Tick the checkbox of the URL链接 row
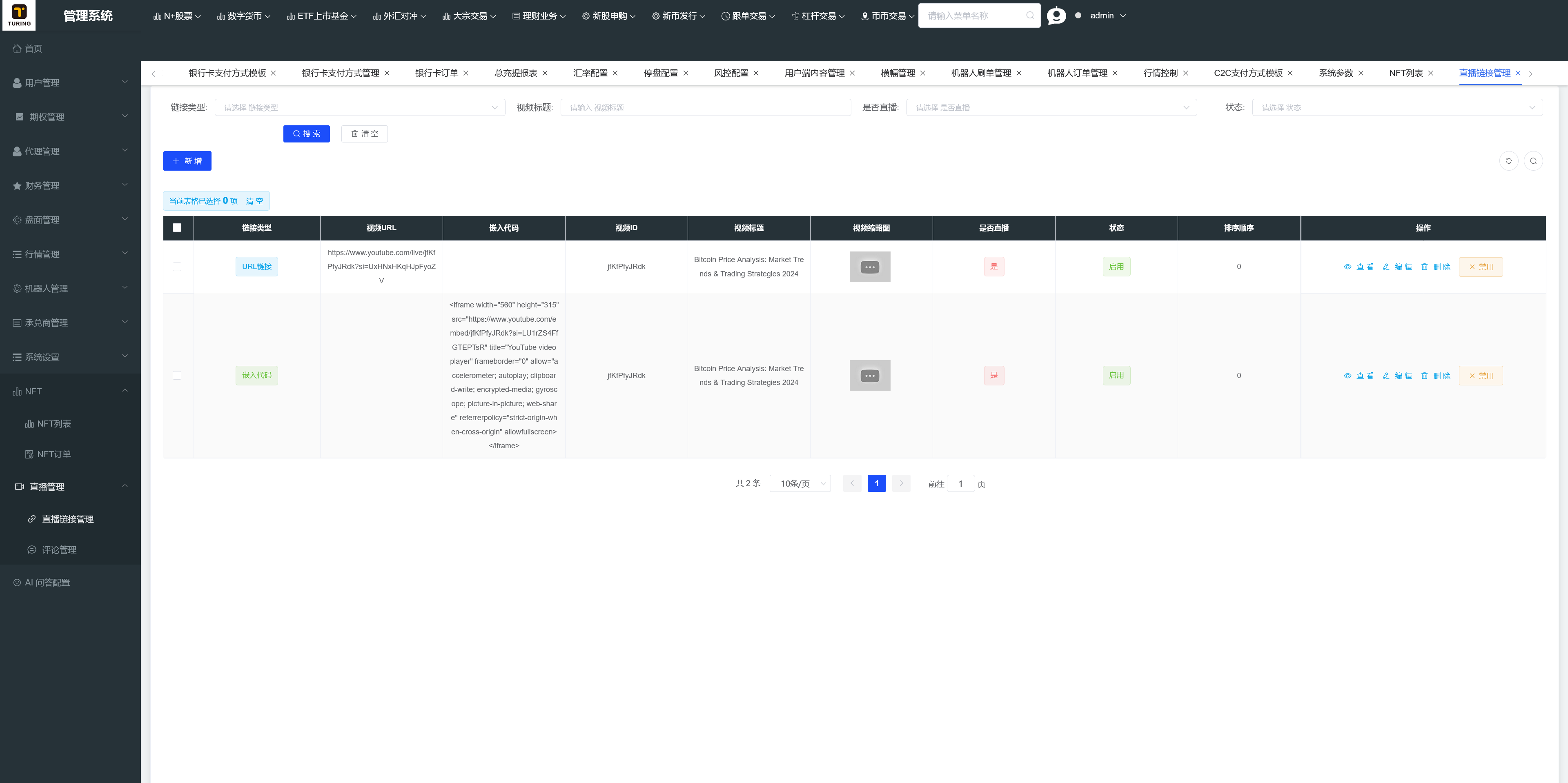Screen dimensions: 1568x783 coord(177,267)
